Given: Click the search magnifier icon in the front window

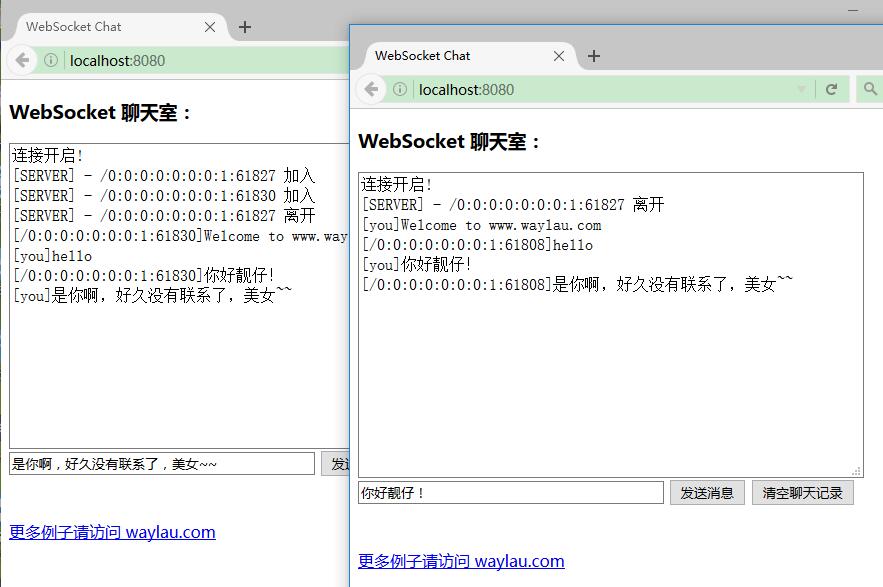Looking at the screenshot, I should [x=869, y=90].
